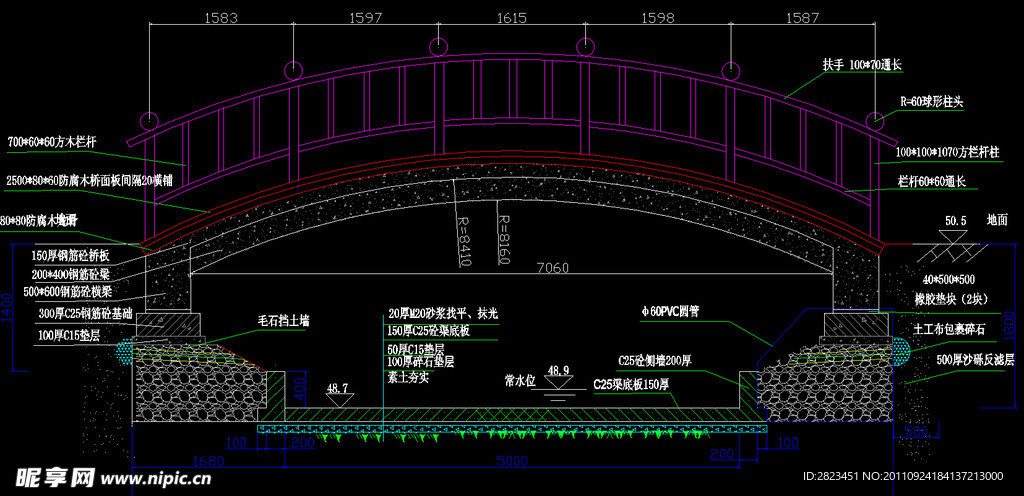
Task: Pick the '毛石挡土墙' retaining wall label
Action: 283,320
